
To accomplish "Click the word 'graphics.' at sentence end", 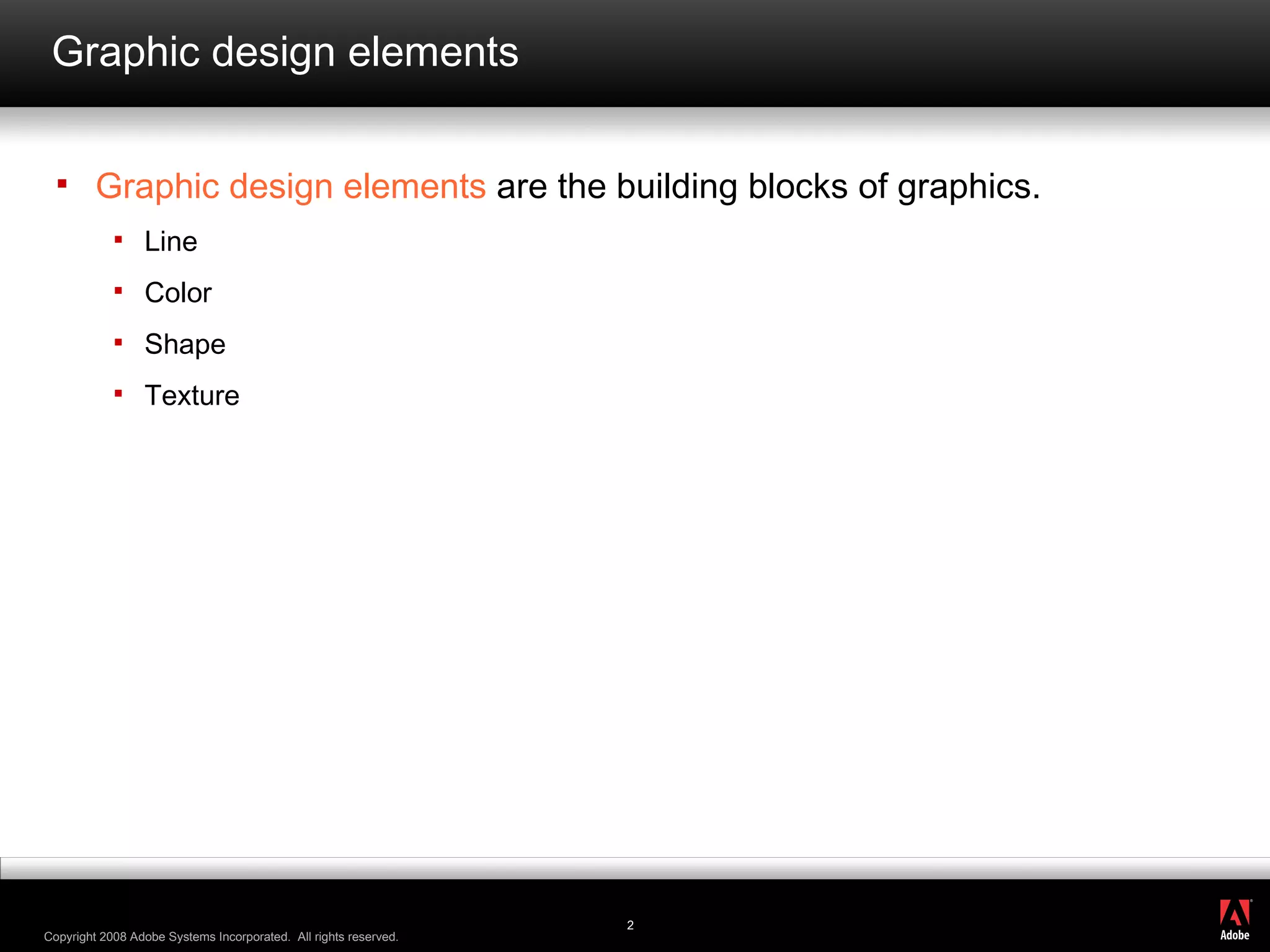I will [969, 186].
